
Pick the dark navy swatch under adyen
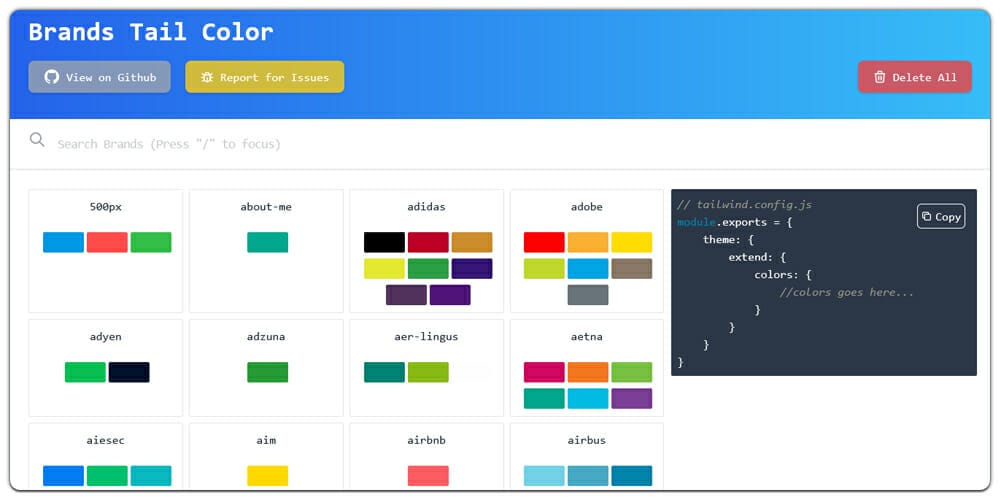click(129, 372)
